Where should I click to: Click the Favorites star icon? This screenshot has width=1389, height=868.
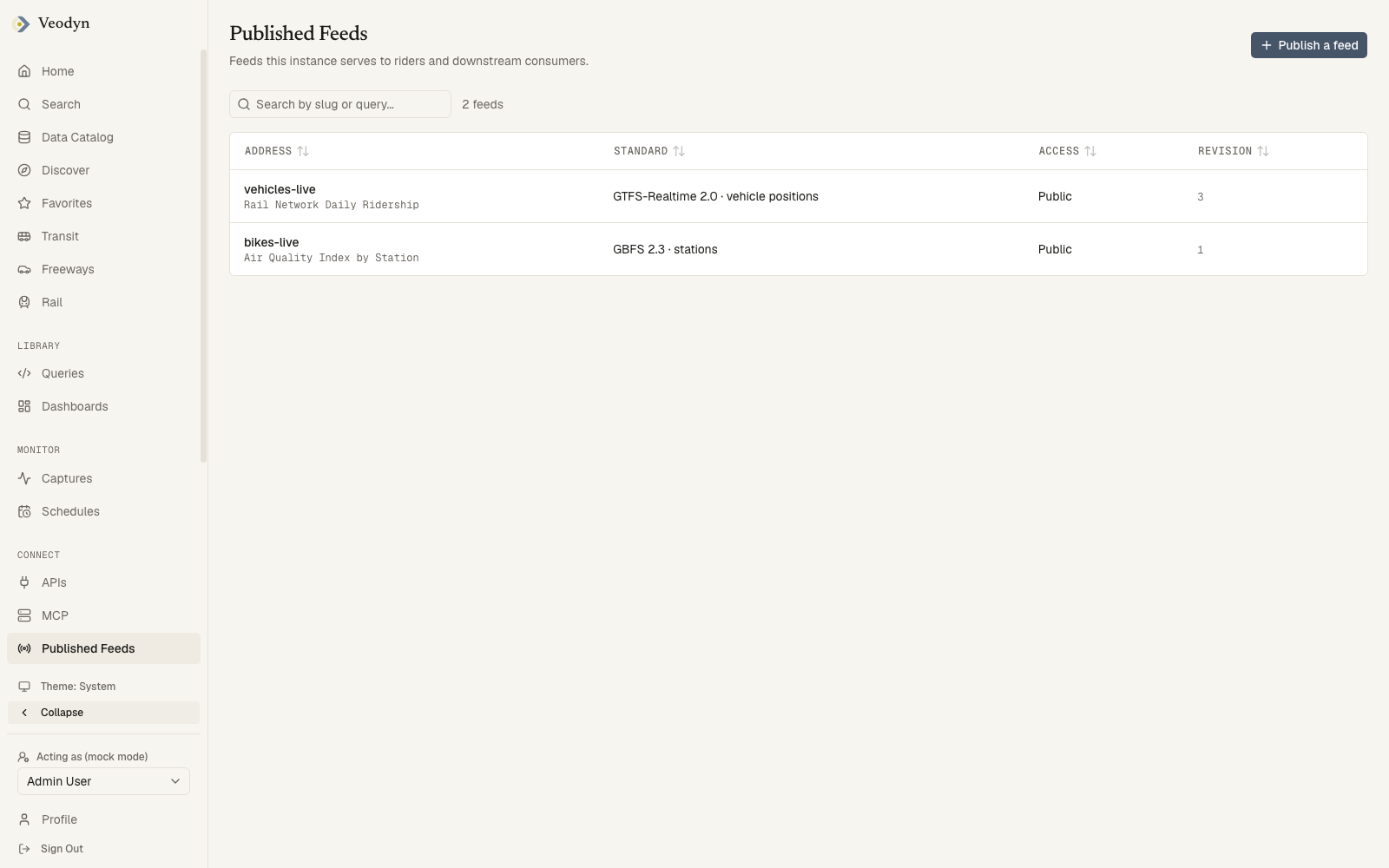tap(24, 203)
